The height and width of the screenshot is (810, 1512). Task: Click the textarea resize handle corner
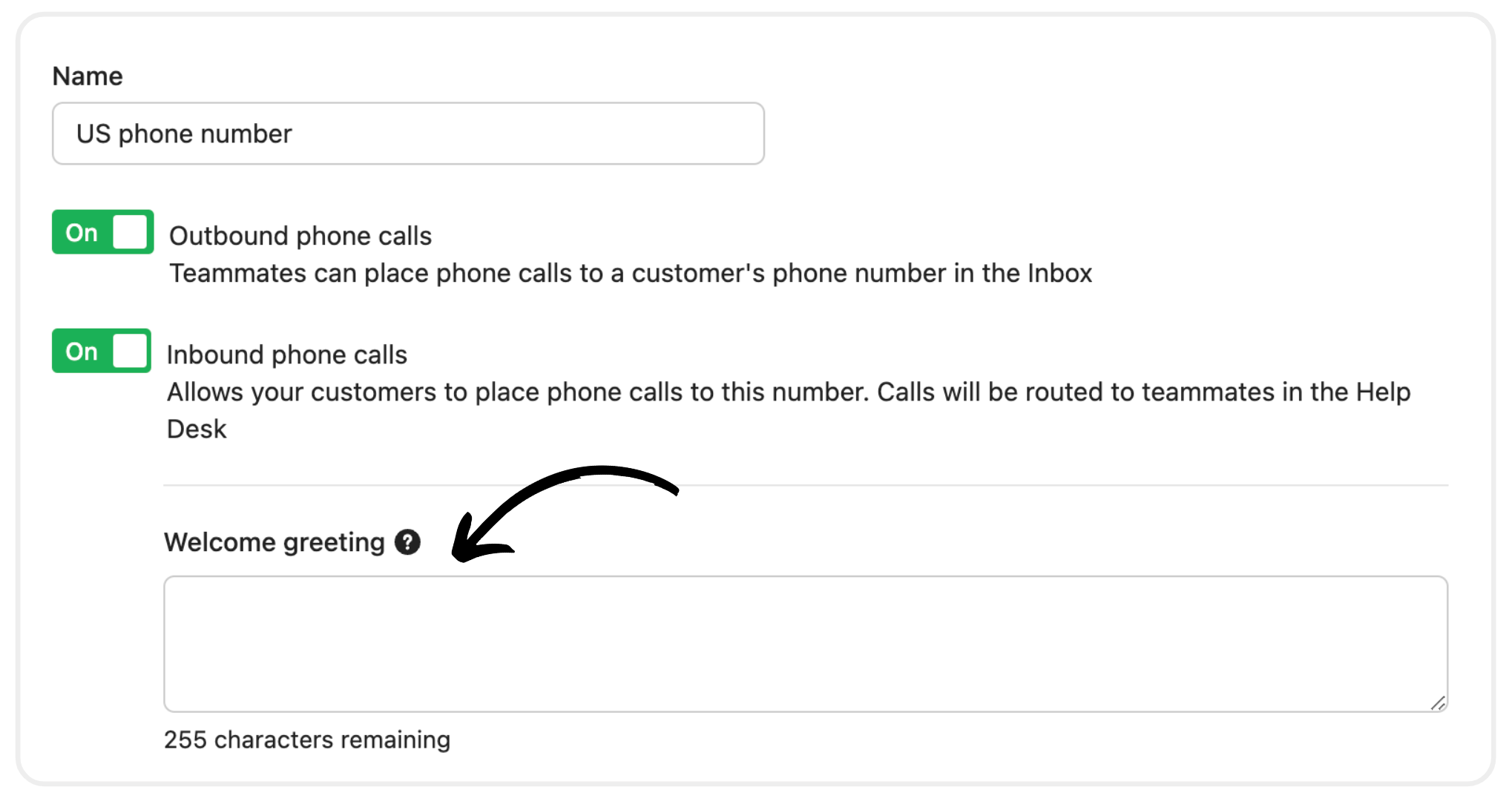(1438, 702)
